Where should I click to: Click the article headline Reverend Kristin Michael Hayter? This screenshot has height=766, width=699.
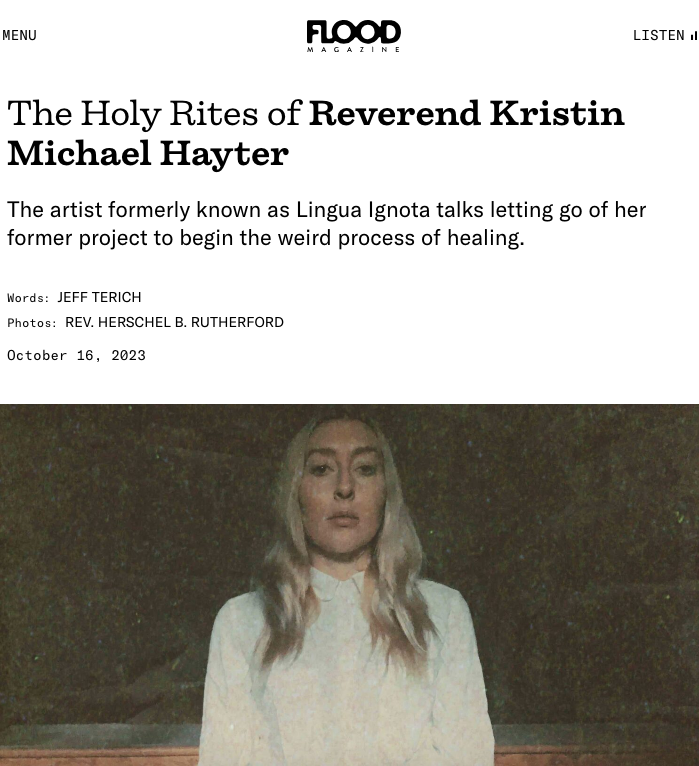(x=316, y=133)
